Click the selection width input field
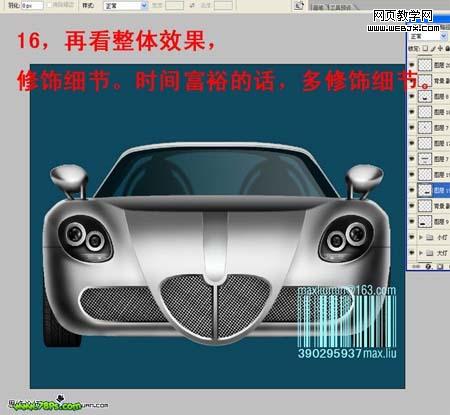Viewport: 450px width, 415px height. click(x=175, y=5)
